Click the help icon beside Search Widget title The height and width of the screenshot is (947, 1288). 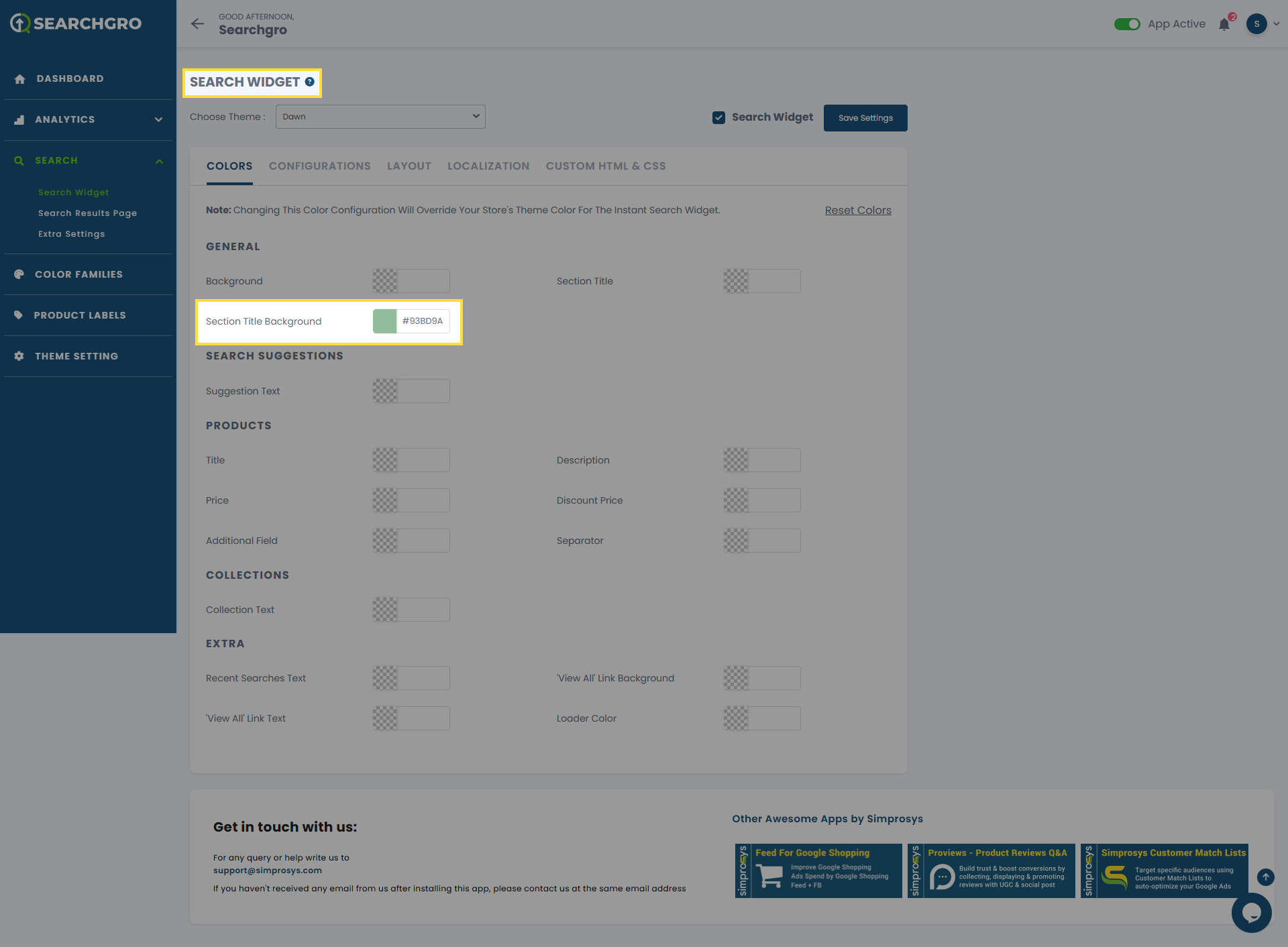[x=309, y=82]
